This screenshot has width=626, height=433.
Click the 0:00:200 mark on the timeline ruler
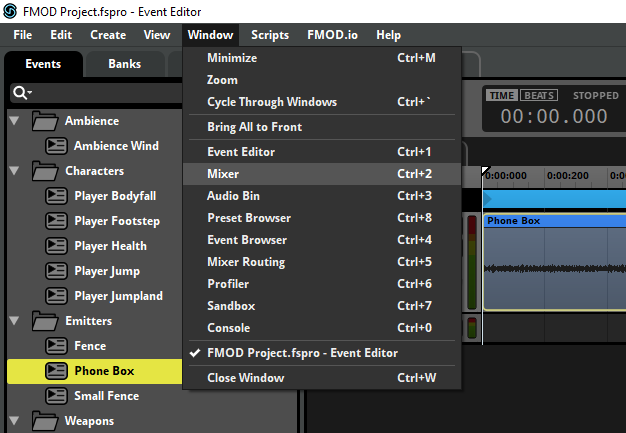click(x=567, y=176)
